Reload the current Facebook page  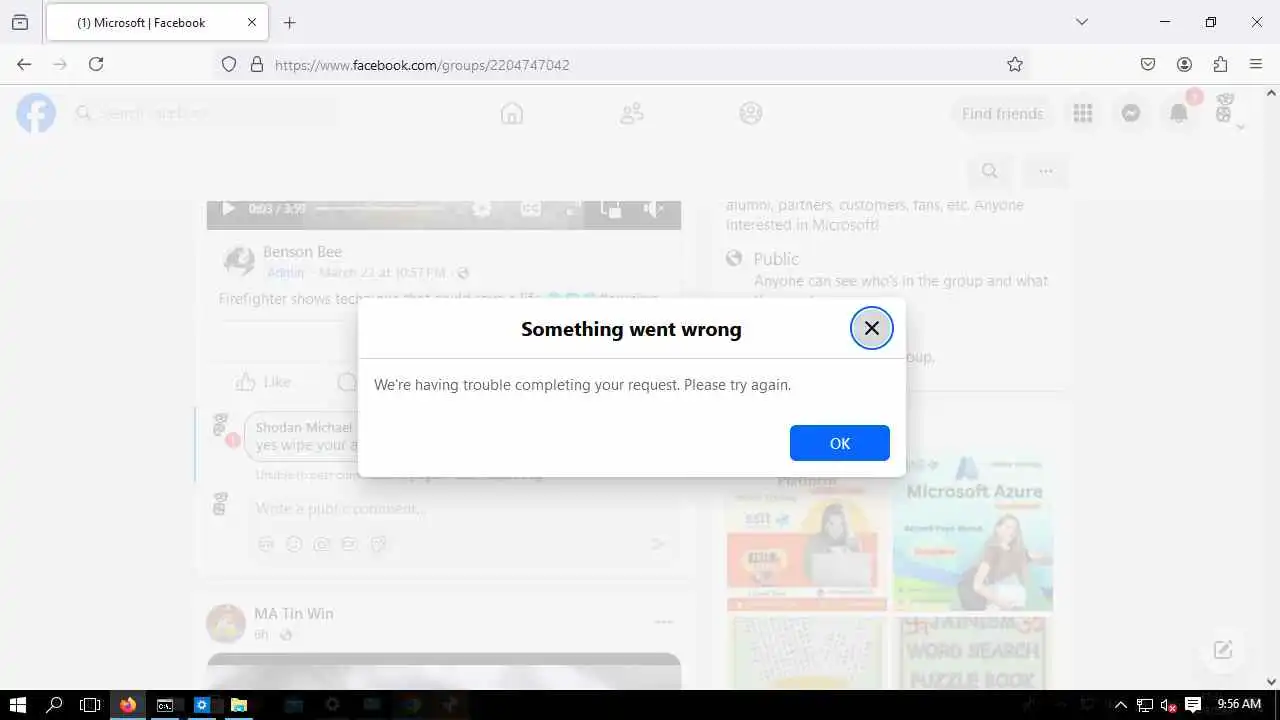click(96, 64)
